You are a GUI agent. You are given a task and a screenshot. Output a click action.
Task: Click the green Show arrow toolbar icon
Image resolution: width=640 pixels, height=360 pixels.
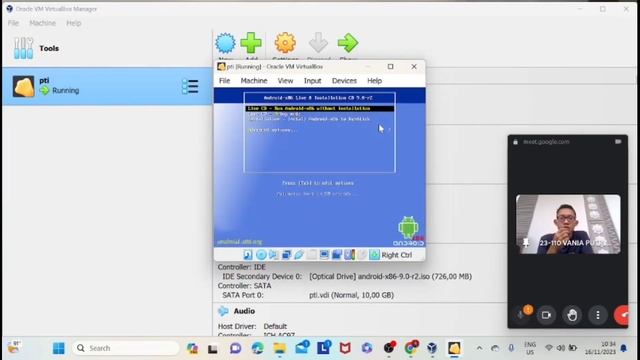[348, 43]
